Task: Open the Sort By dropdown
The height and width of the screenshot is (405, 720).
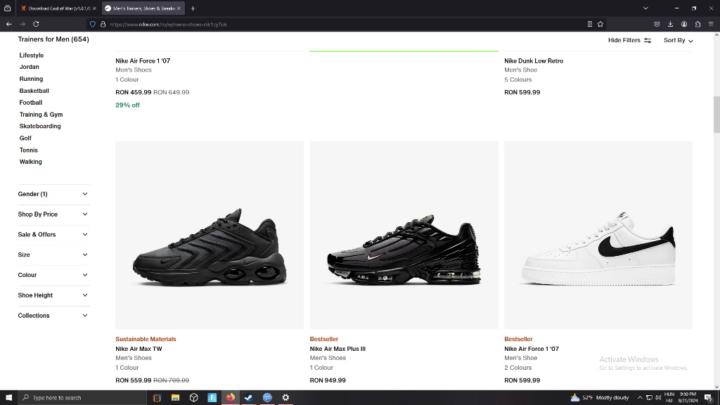Action: [678, 40]
